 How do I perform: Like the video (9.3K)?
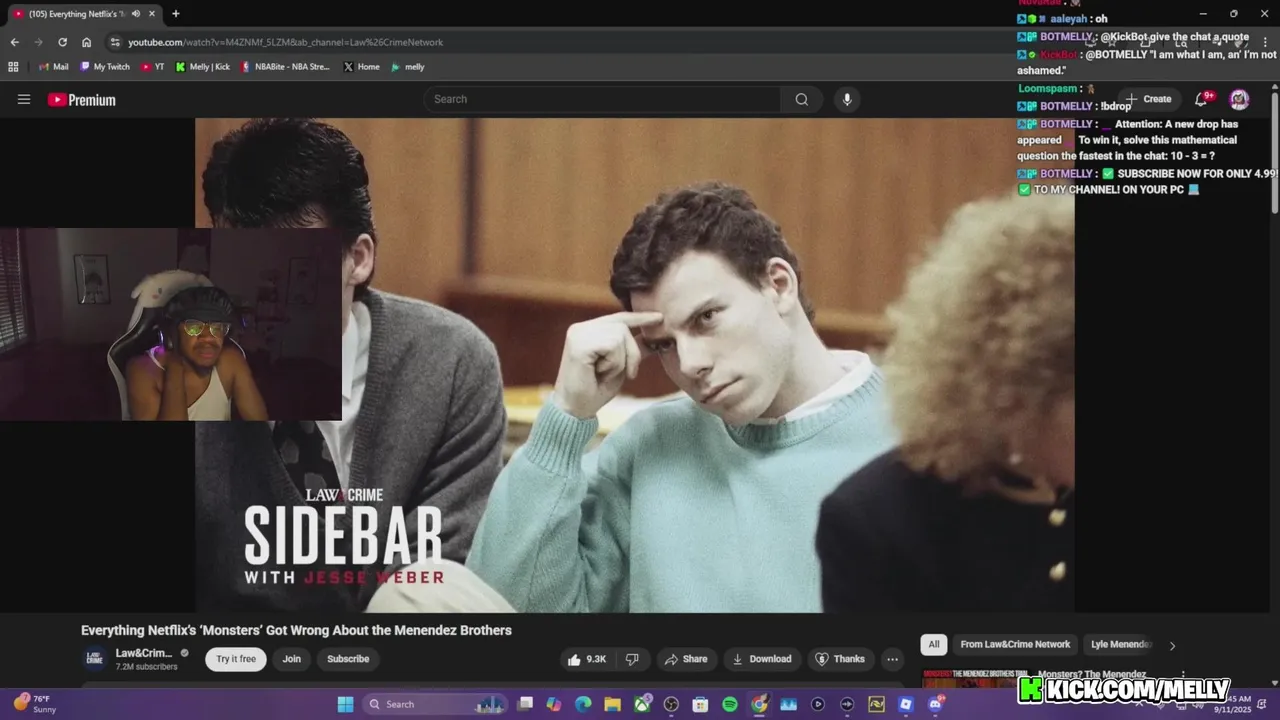click(587, 659)
